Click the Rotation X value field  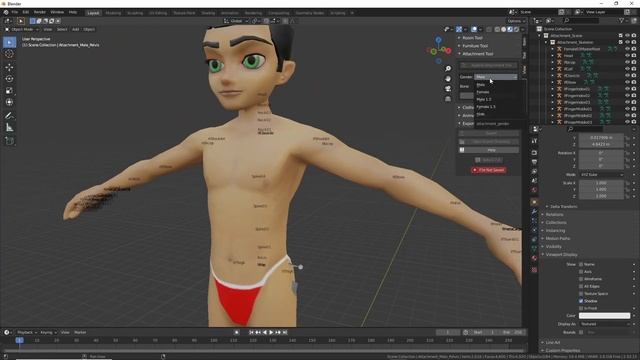[601, 153]
